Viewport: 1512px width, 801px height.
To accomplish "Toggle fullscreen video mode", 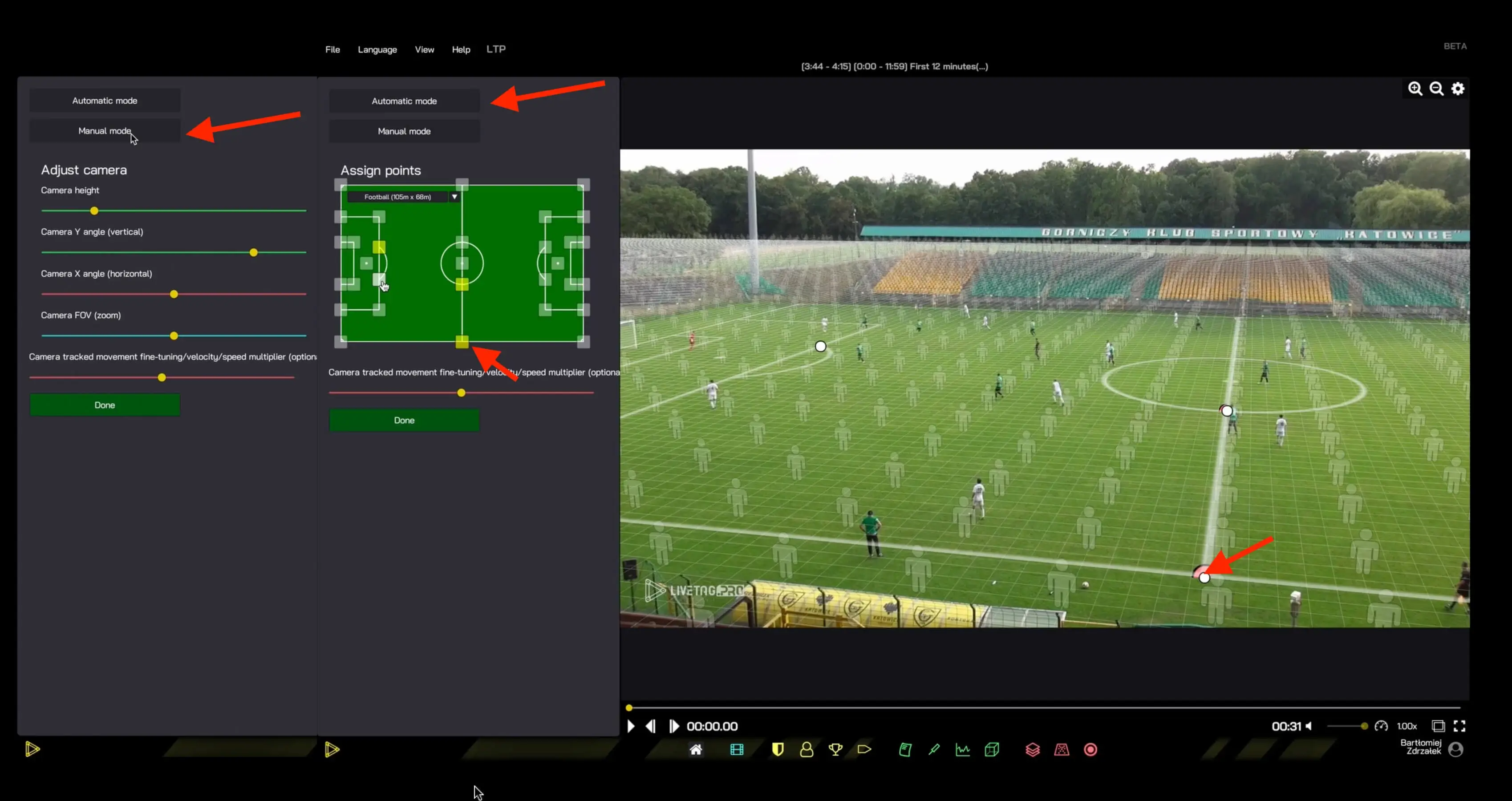I will [1459, 726].
